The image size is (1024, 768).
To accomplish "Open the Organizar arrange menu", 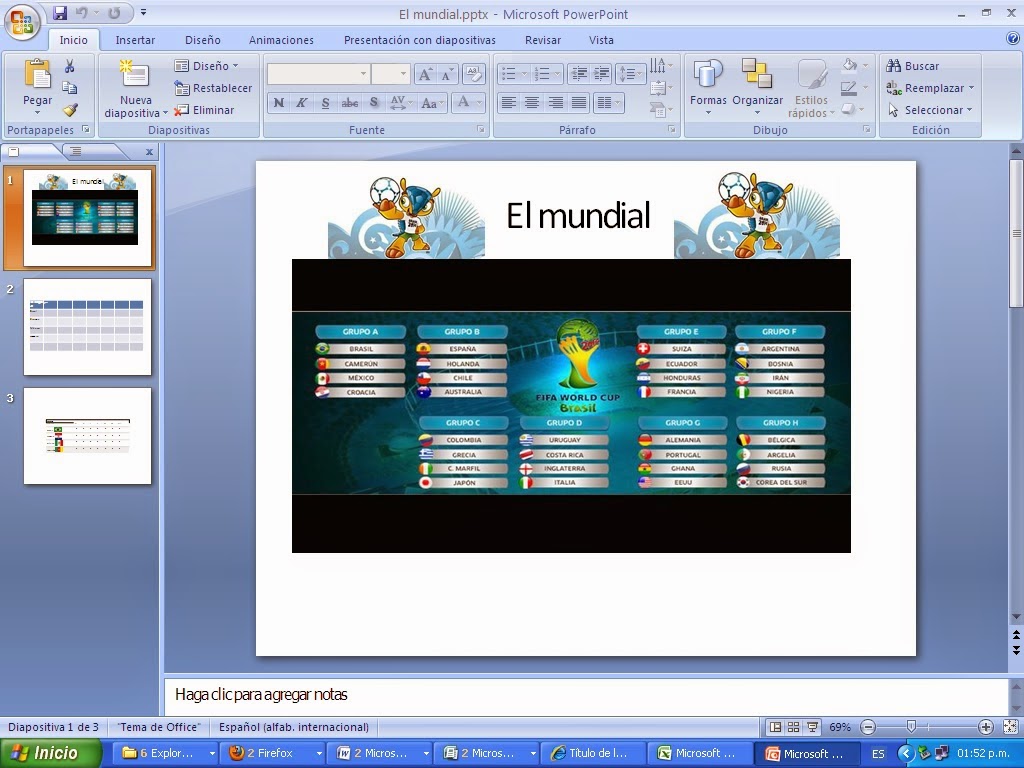I will pyautogui.click(x=758, y=88).
